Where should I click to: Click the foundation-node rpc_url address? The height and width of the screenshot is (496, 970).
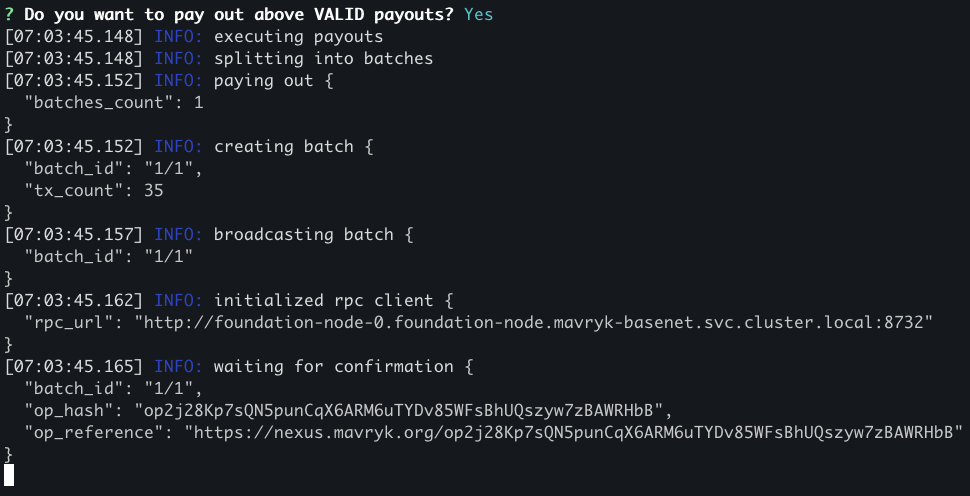pos(538,322)
